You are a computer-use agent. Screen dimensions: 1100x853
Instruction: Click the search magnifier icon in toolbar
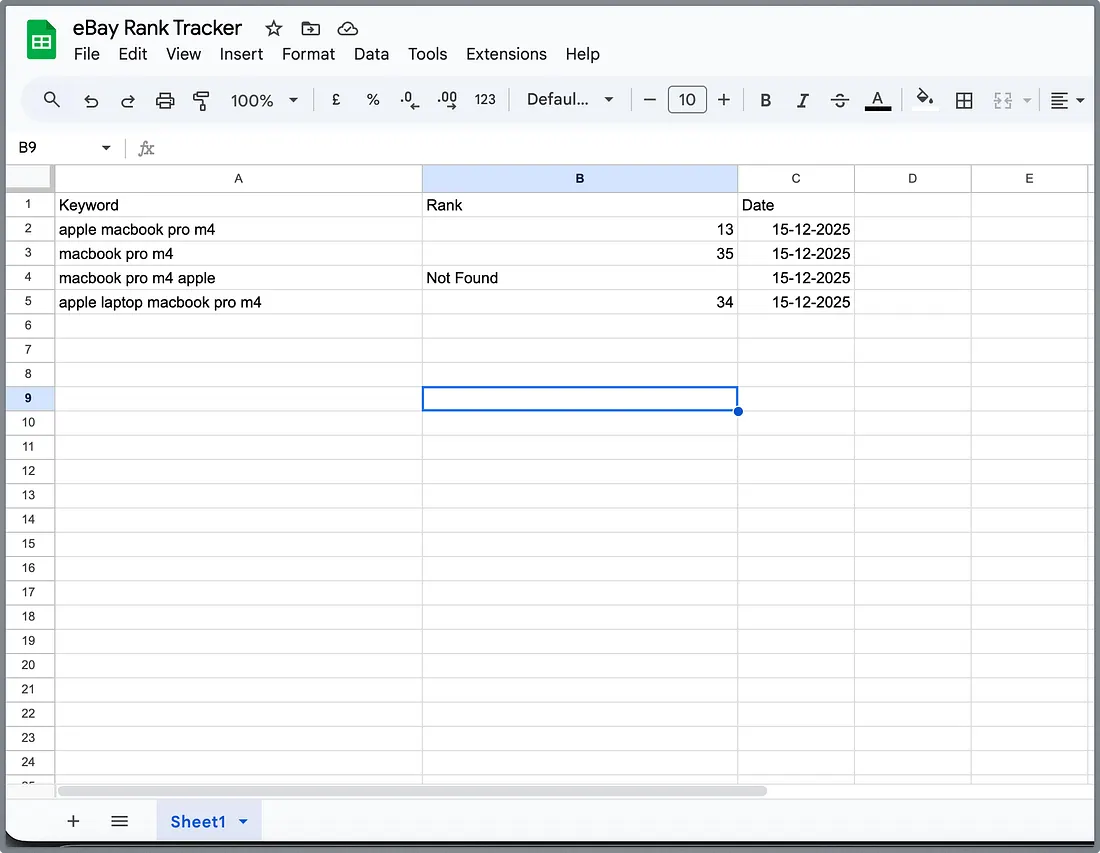click(52, 100)
